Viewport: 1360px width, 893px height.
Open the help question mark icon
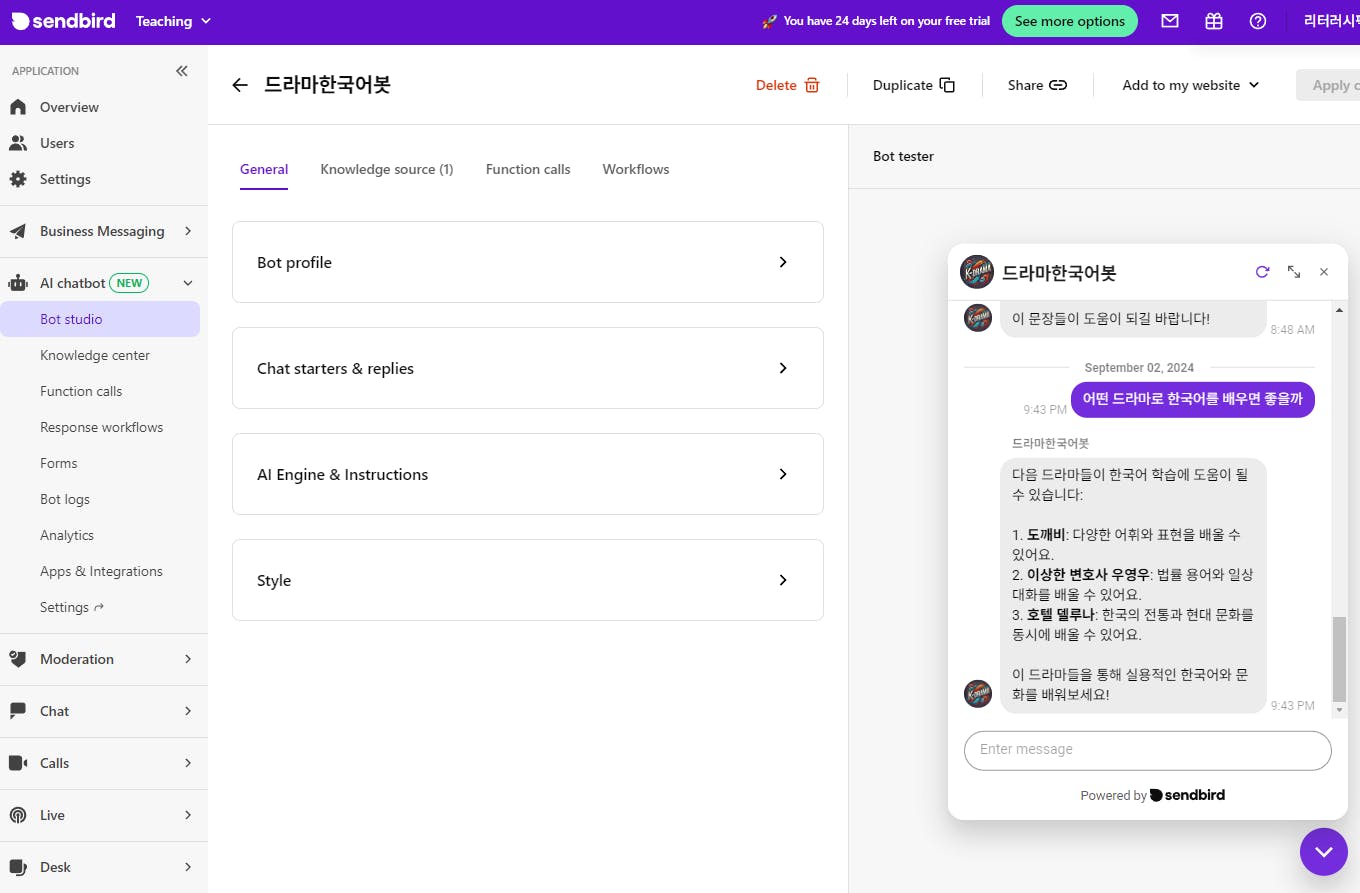pyautogui.click(x=1258, y=21)
